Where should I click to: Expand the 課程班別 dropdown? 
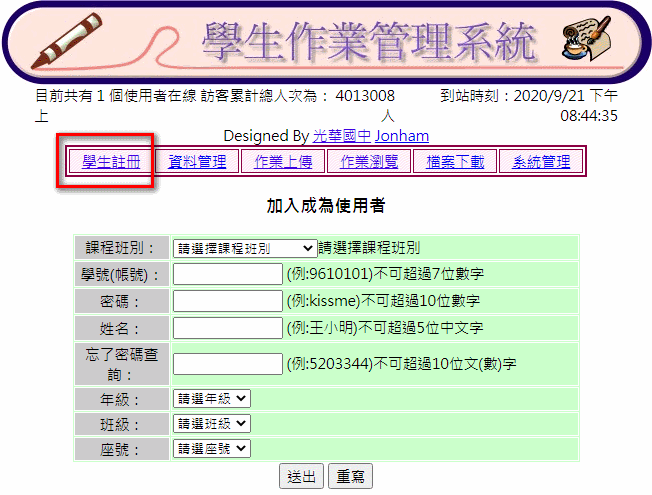pos(245,248)
